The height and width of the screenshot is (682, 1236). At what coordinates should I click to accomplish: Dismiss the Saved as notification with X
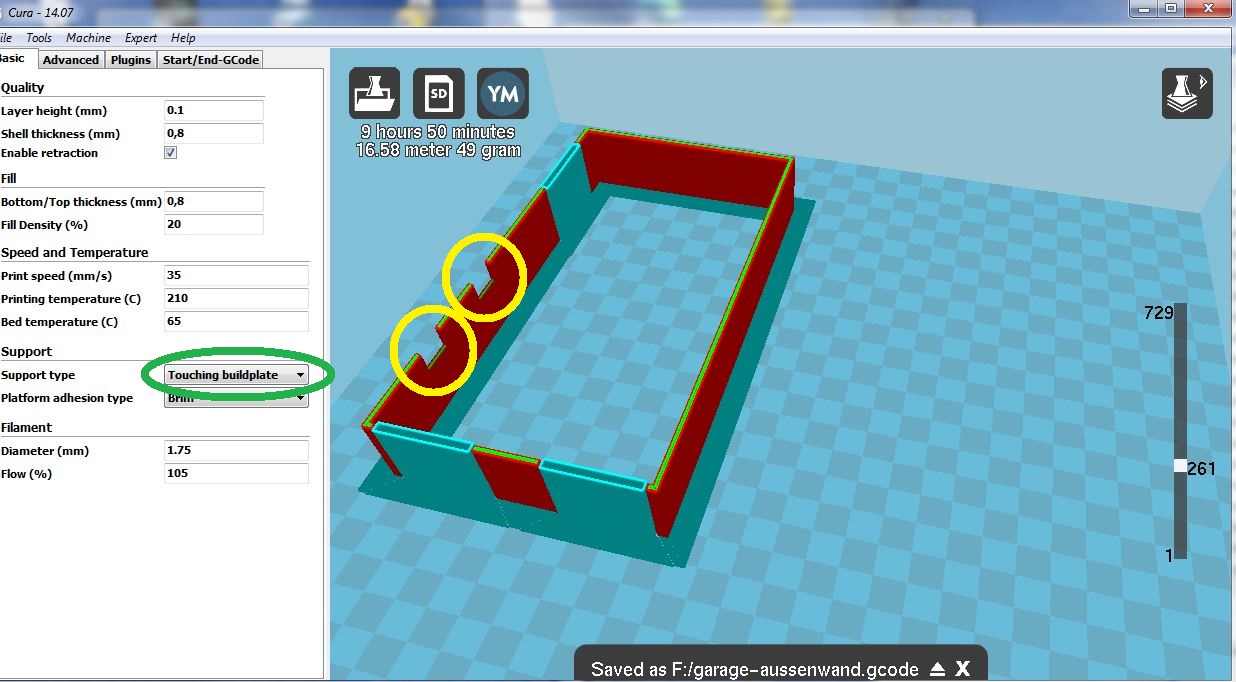[x=962, y=669]
